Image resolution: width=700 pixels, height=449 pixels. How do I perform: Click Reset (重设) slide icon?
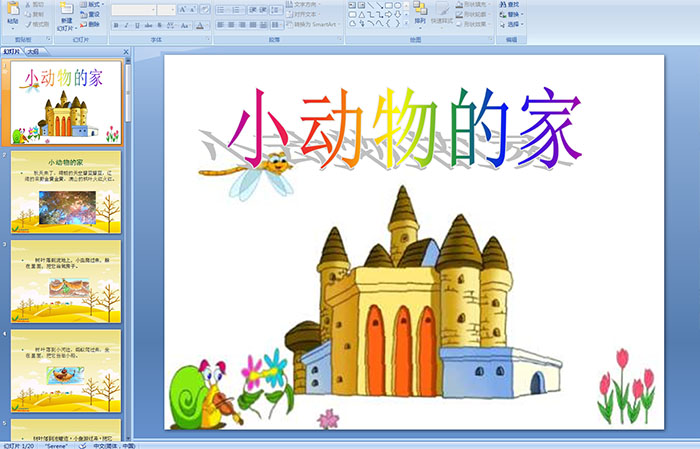coord(83,14)
